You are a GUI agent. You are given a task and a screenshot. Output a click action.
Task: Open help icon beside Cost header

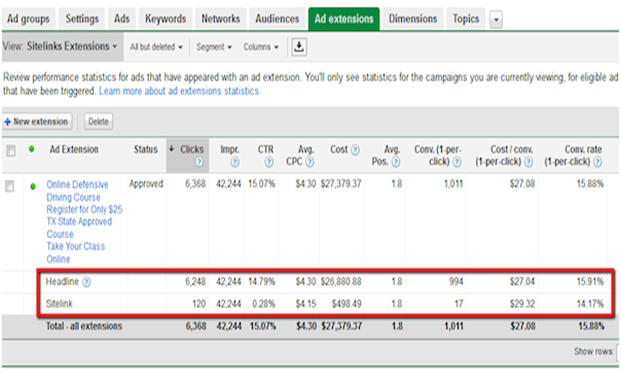355,150
